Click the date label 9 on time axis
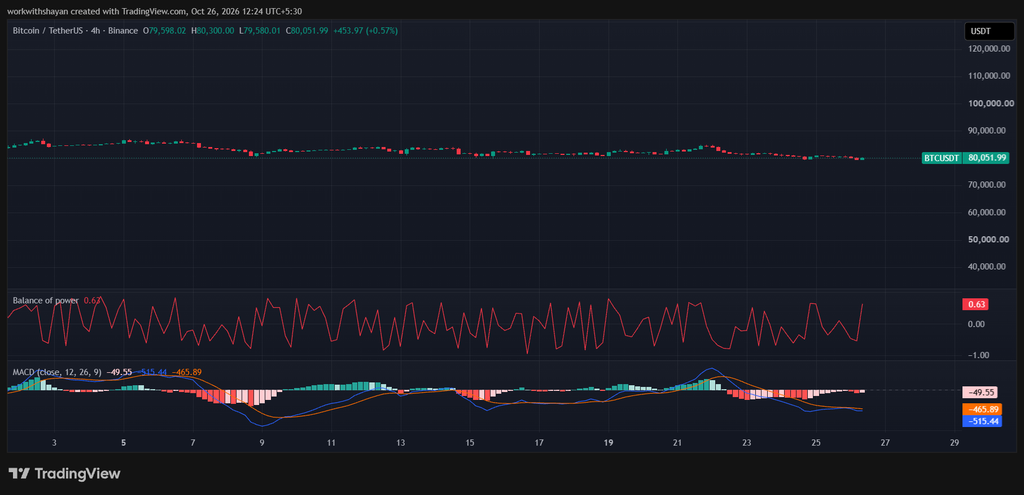 tap(262, 443)
